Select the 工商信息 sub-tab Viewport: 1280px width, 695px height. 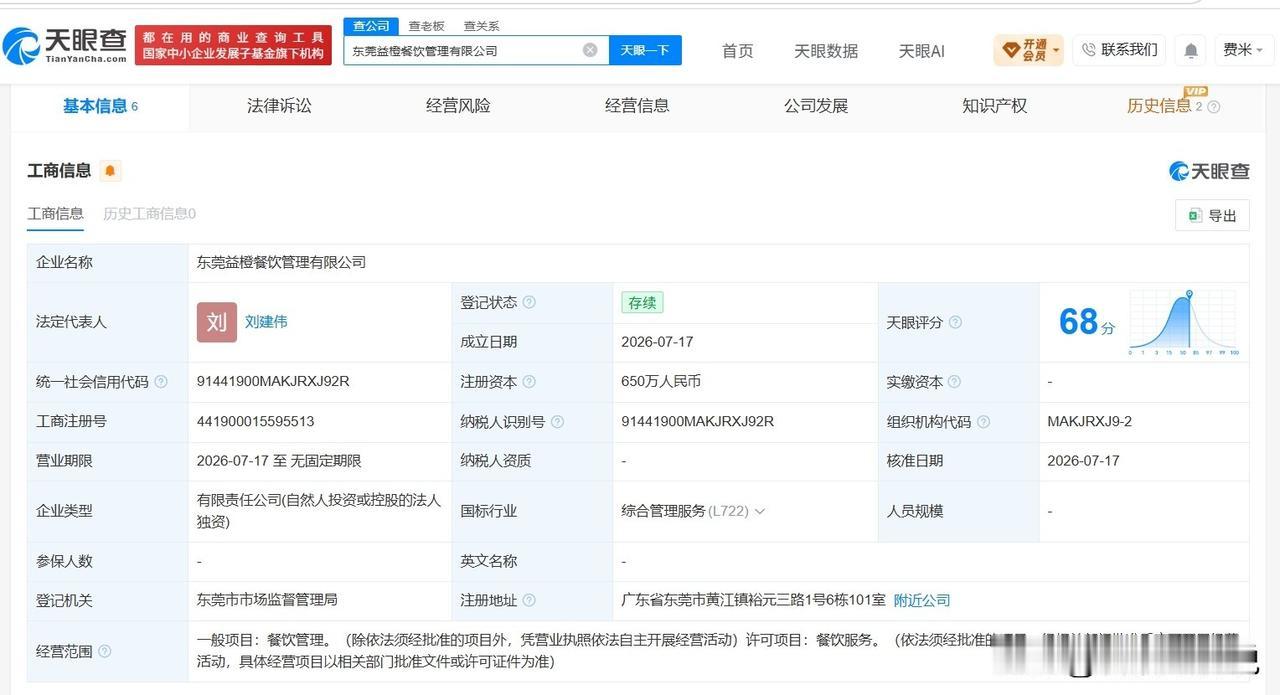point(55,213)
